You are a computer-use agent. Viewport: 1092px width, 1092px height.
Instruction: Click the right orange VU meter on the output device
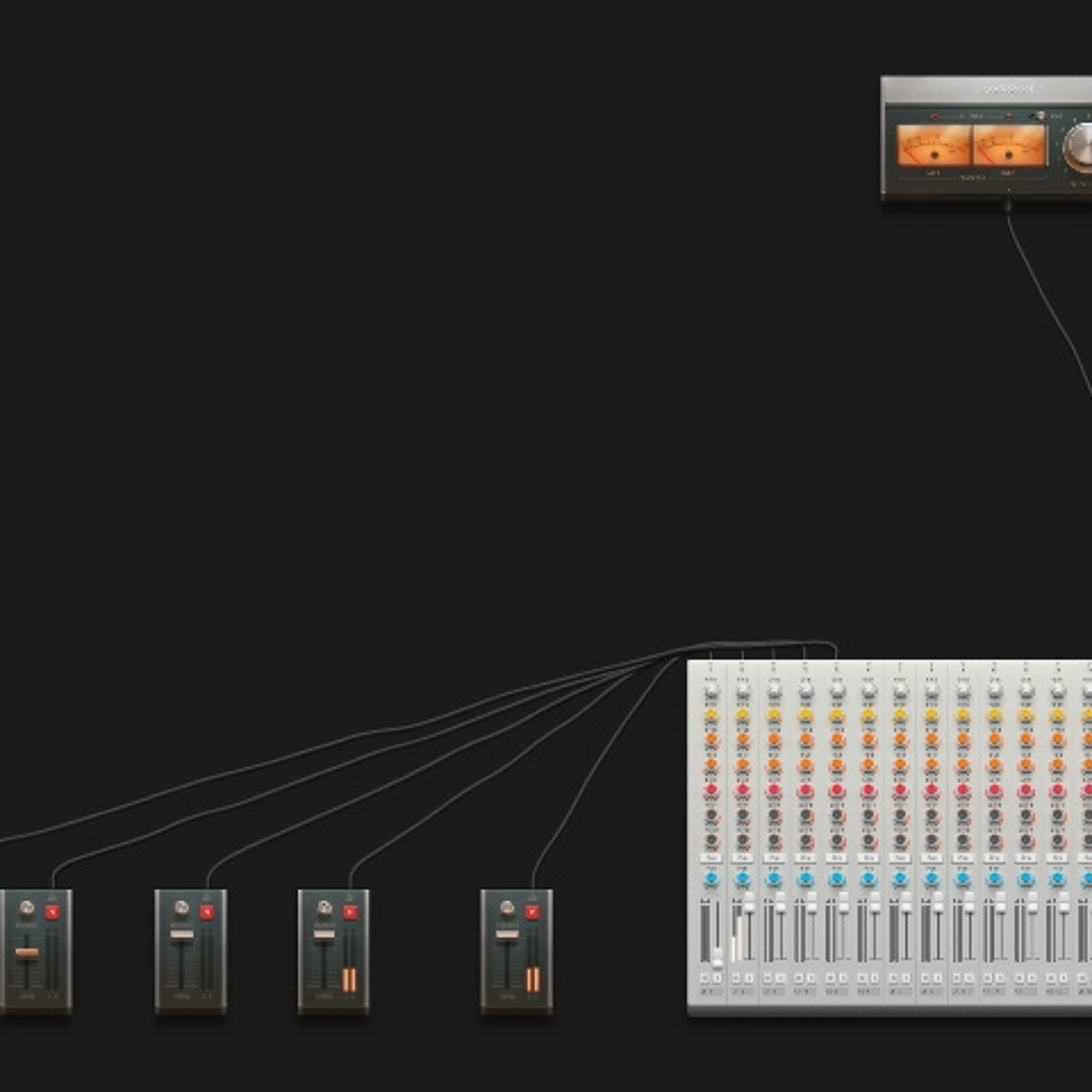[x=1009, y=146]
